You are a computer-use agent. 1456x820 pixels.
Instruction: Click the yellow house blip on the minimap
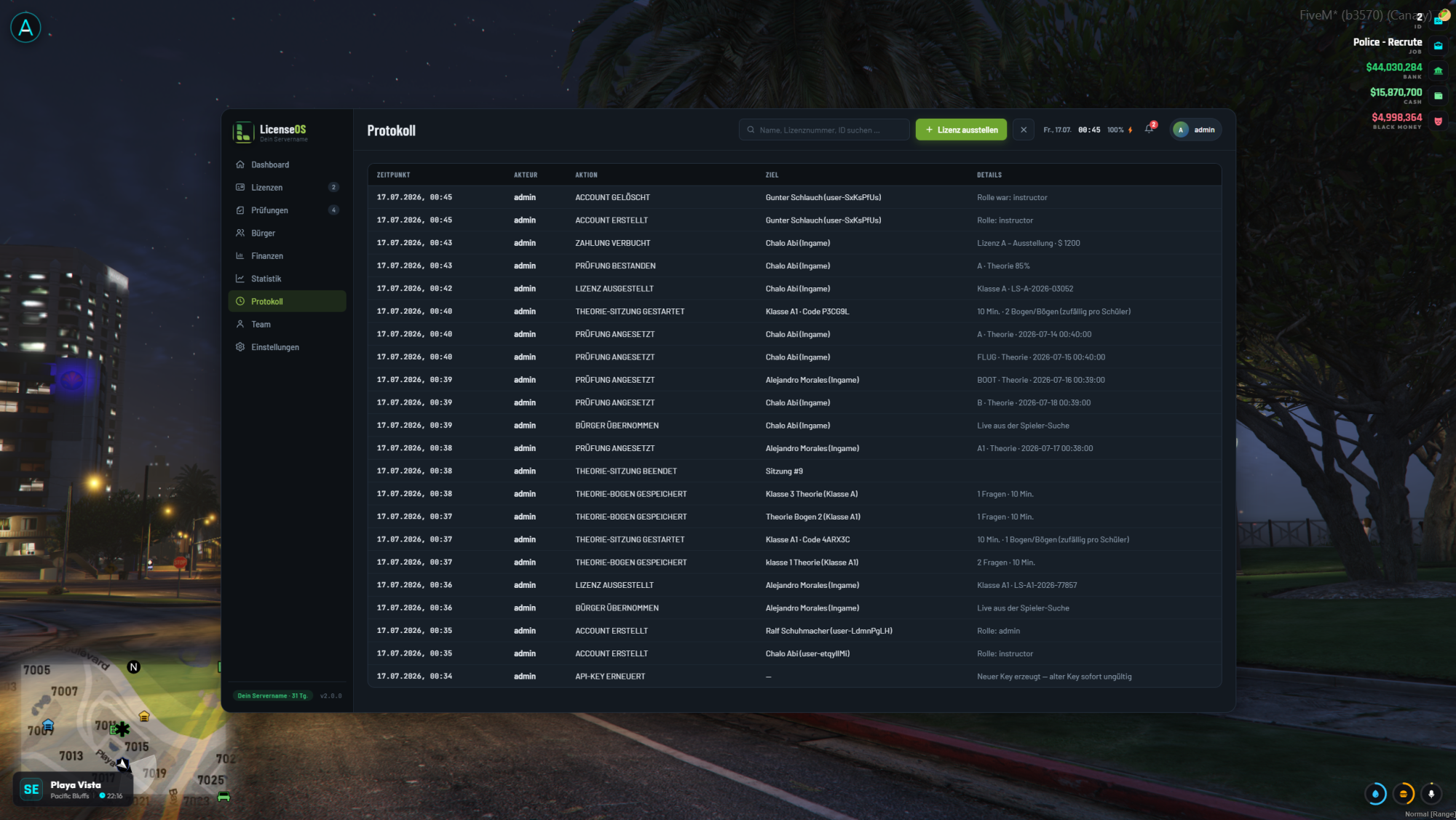[x=144, y=716]
